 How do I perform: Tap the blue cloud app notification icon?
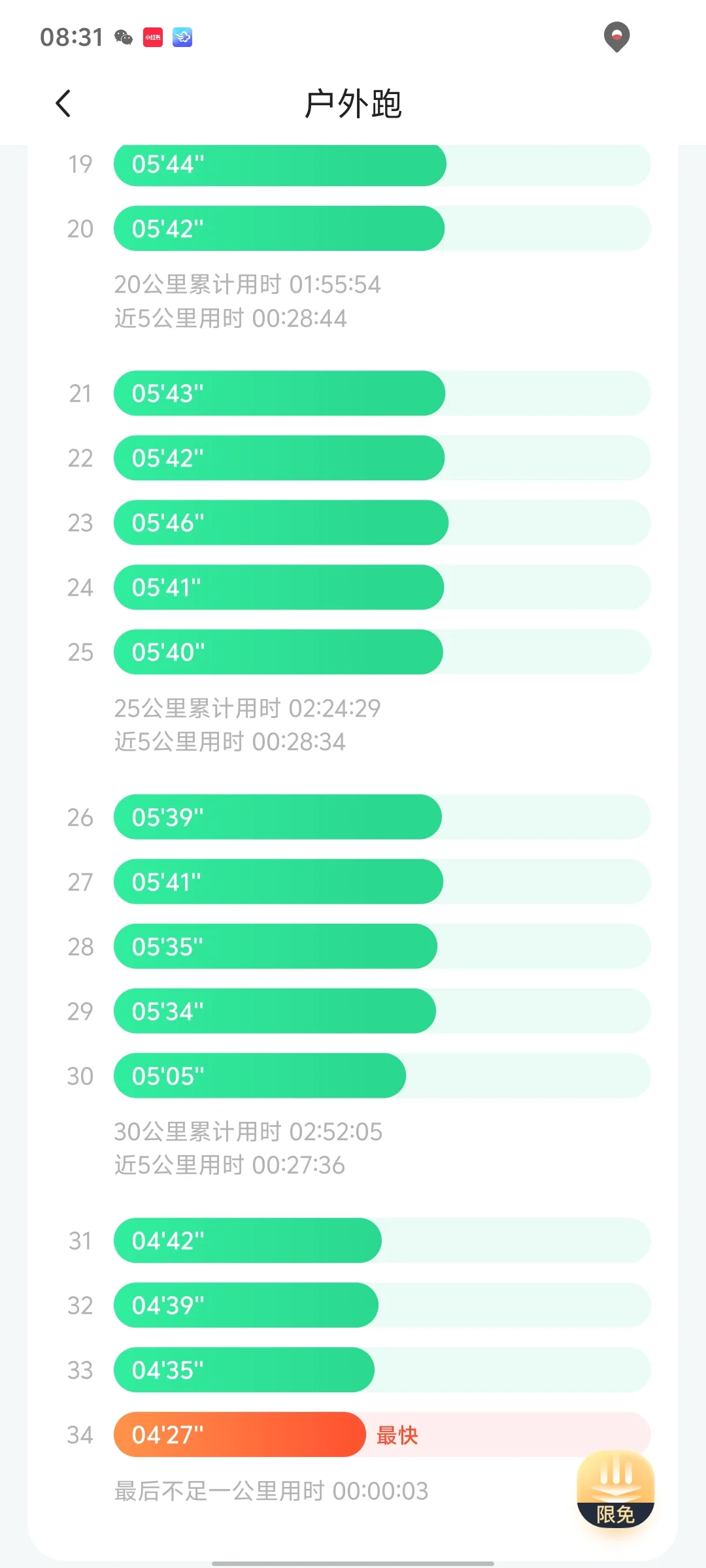(182, 37)
